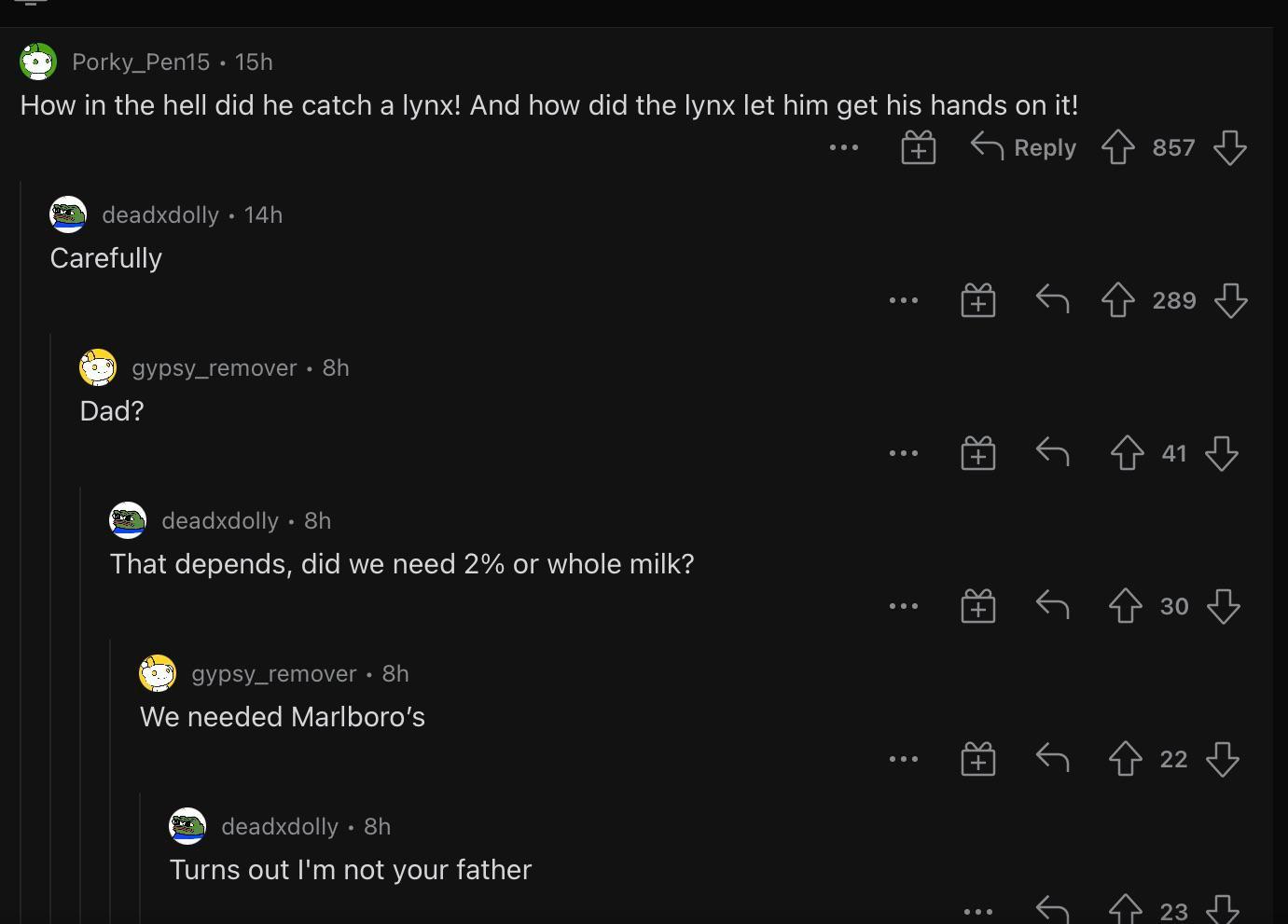Upvote the "Dad?" comment
The width and height of the screenshot is (1288, 924).
[x=1127, y=453]
